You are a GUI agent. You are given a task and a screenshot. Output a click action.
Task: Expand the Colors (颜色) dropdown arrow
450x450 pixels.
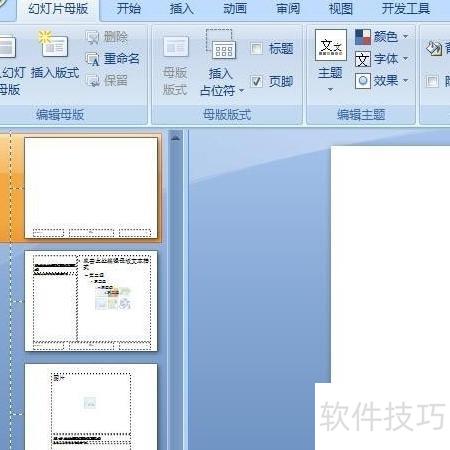click(406, 36)
